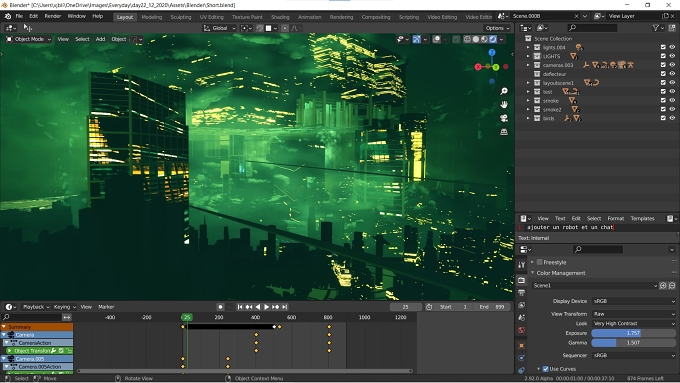The width and height of the screenshot is (680, 383).
Task: Toggle the camera view icon in viewport
Action: pyautogui.click(x=503, y=118)
